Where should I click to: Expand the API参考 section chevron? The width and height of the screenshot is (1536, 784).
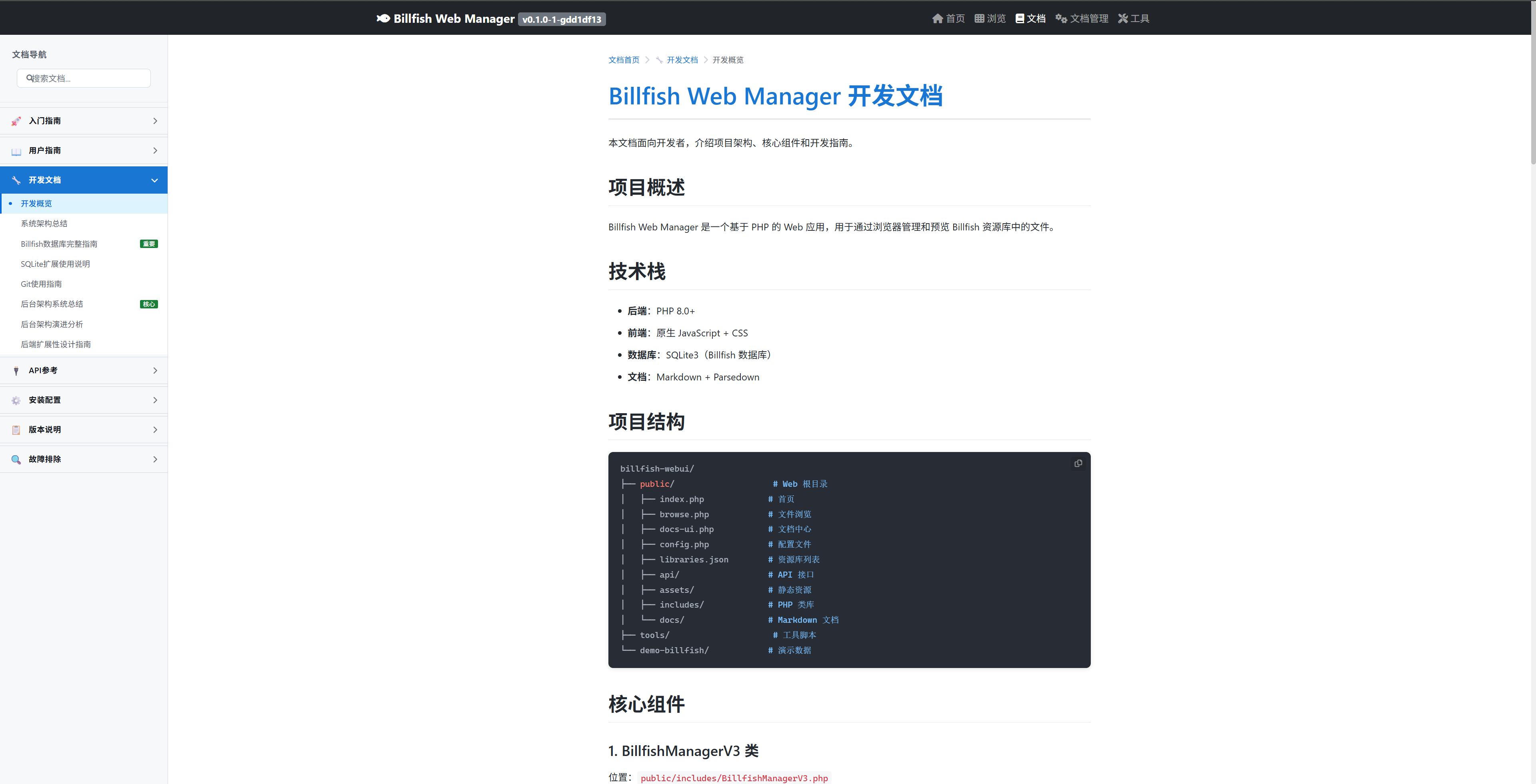click(x=155, y=371)
